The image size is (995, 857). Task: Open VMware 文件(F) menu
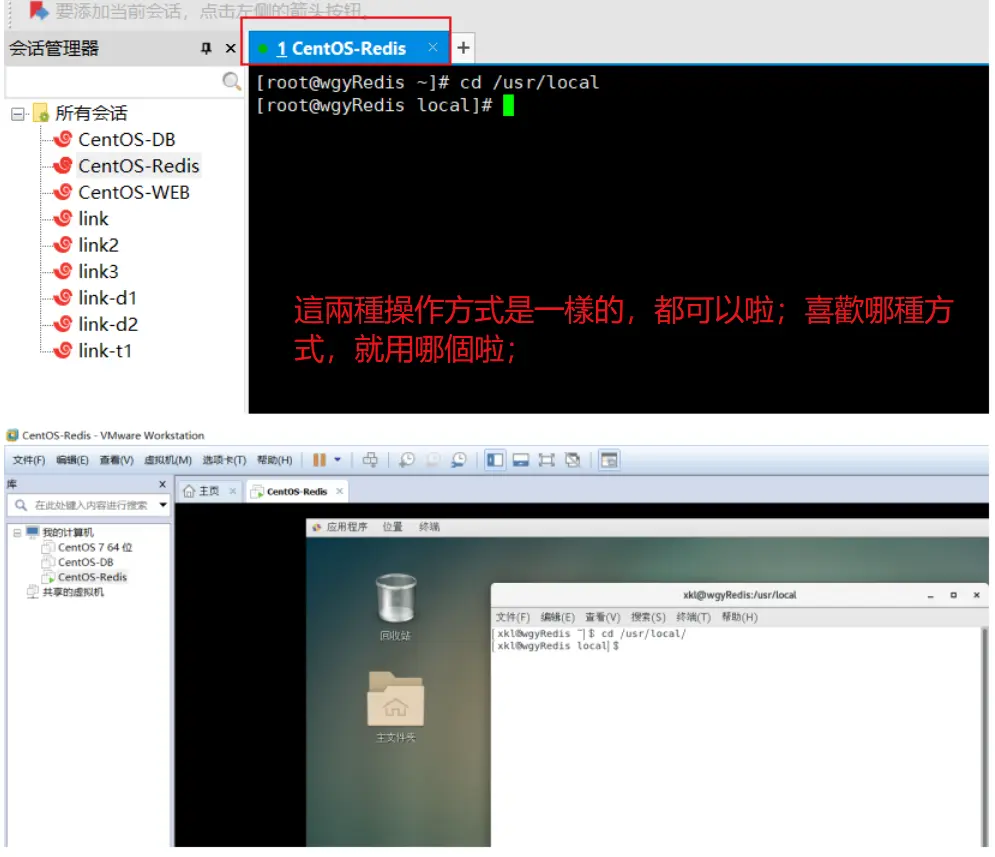tap(29, 460)
